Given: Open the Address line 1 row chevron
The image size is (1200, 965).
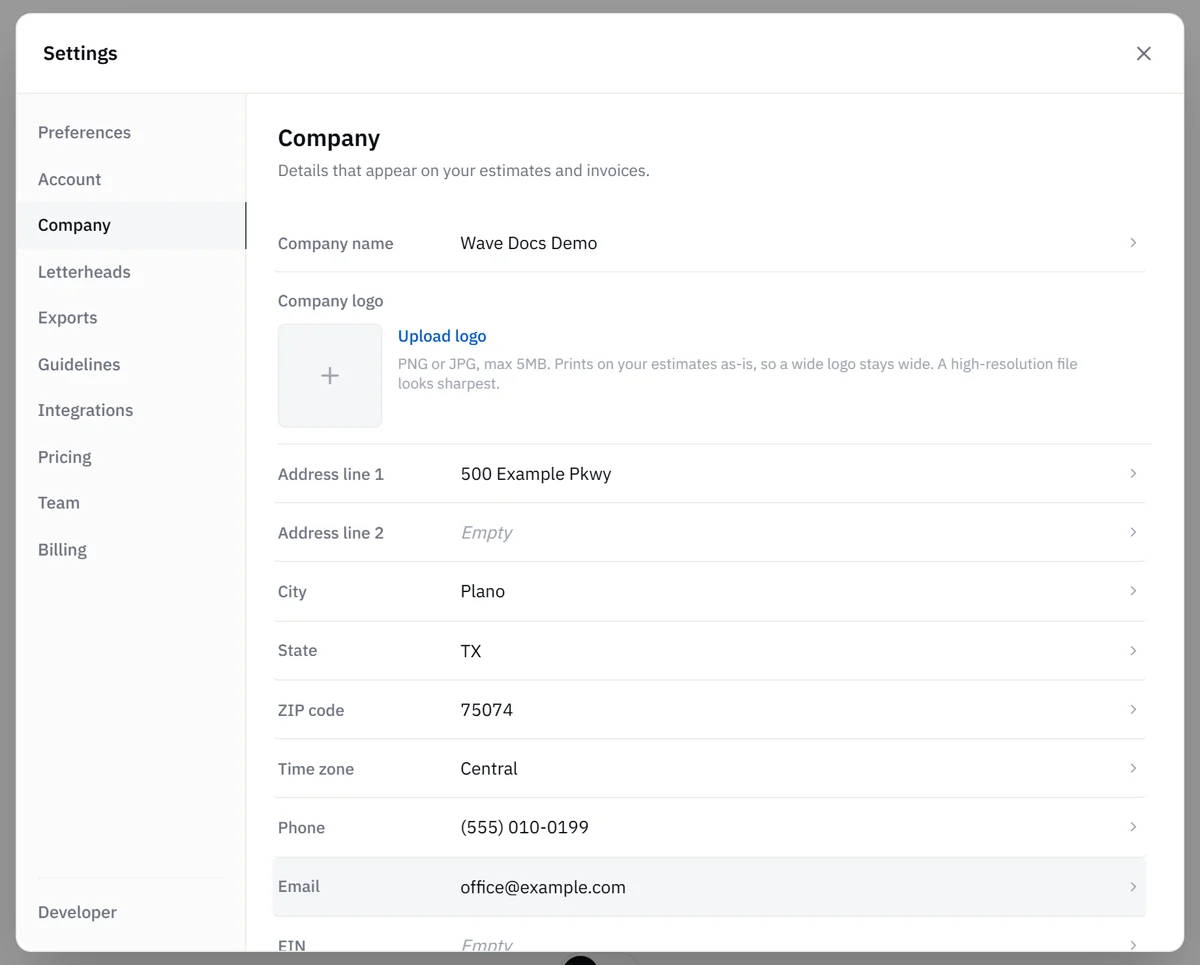Looking at the screenshot, I should (1133, 474).
